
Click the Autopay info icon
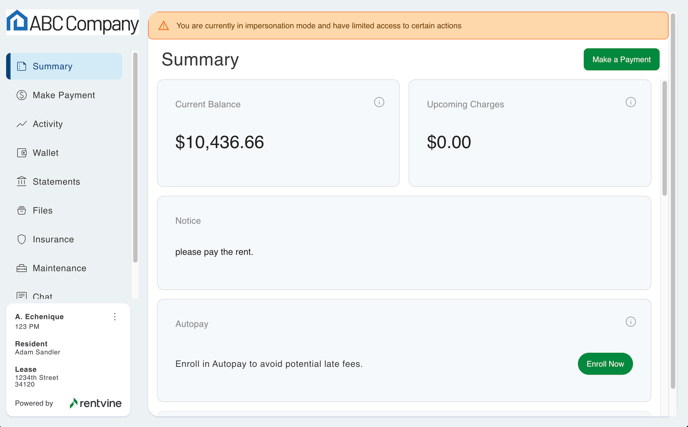630,322
